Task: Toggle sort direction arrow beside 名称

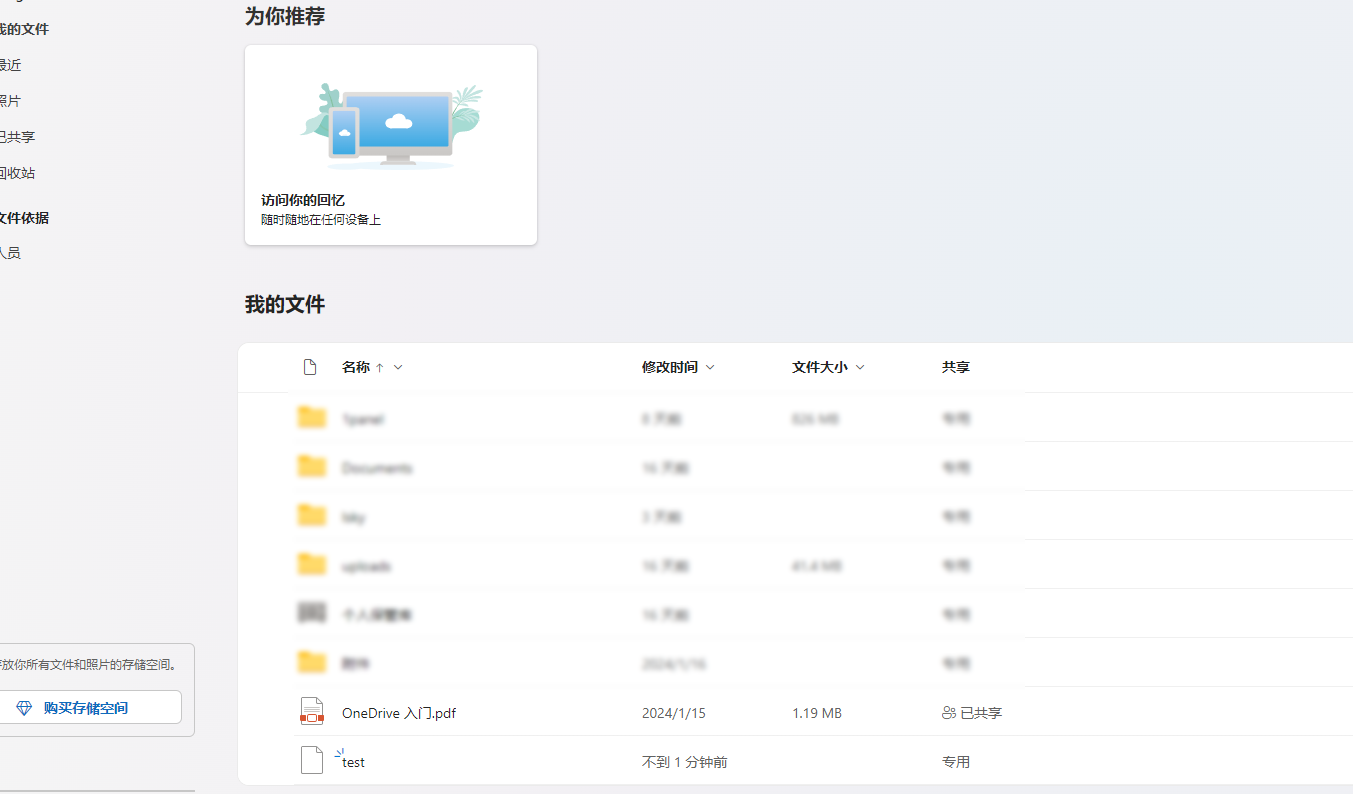Action: tap(379, 368)
